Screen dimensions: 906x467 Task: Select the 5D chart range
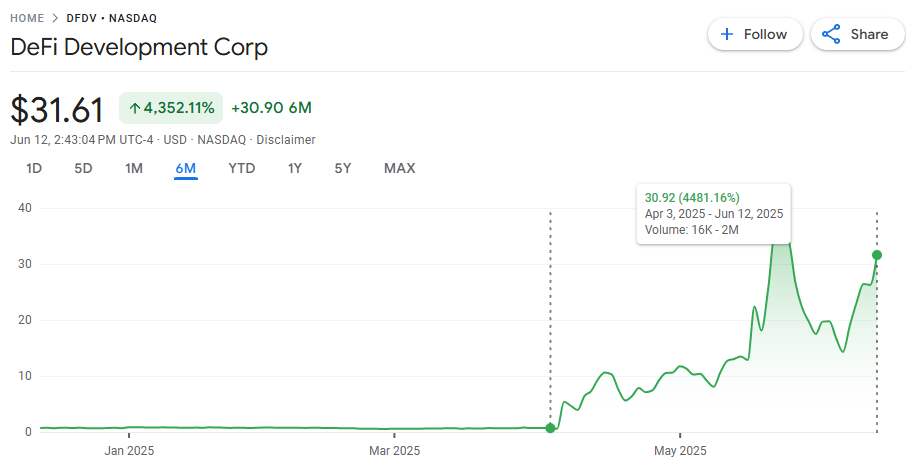click(83, 168)
